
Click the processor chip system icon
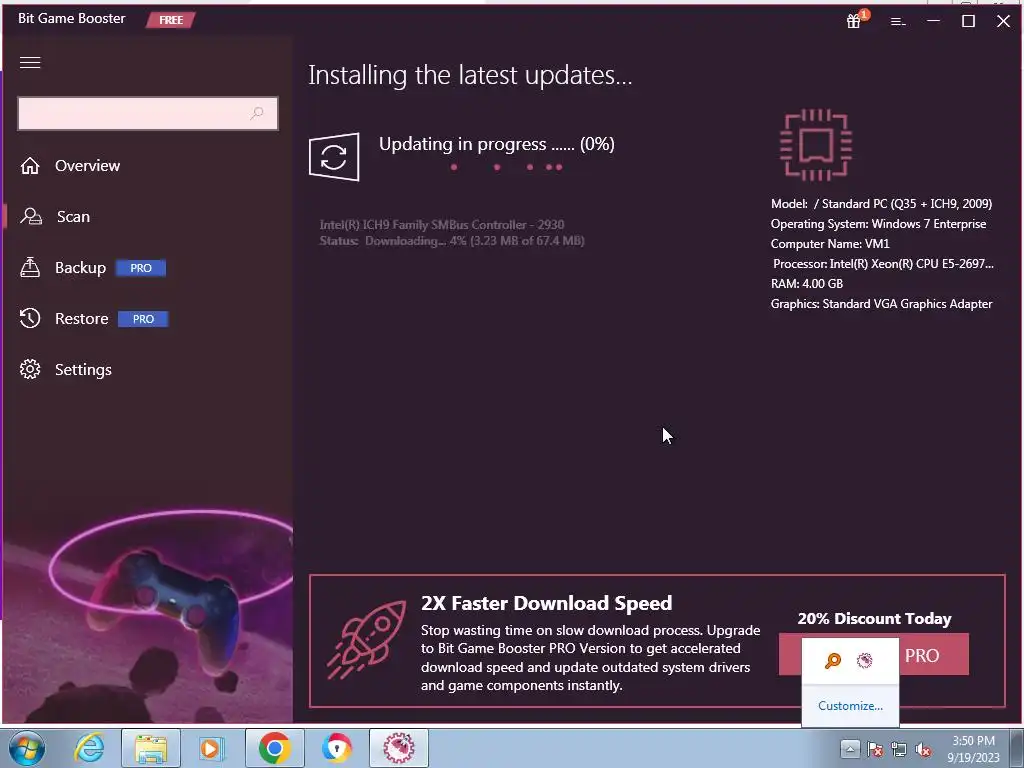pyautogui.click(x=816, y=145)
